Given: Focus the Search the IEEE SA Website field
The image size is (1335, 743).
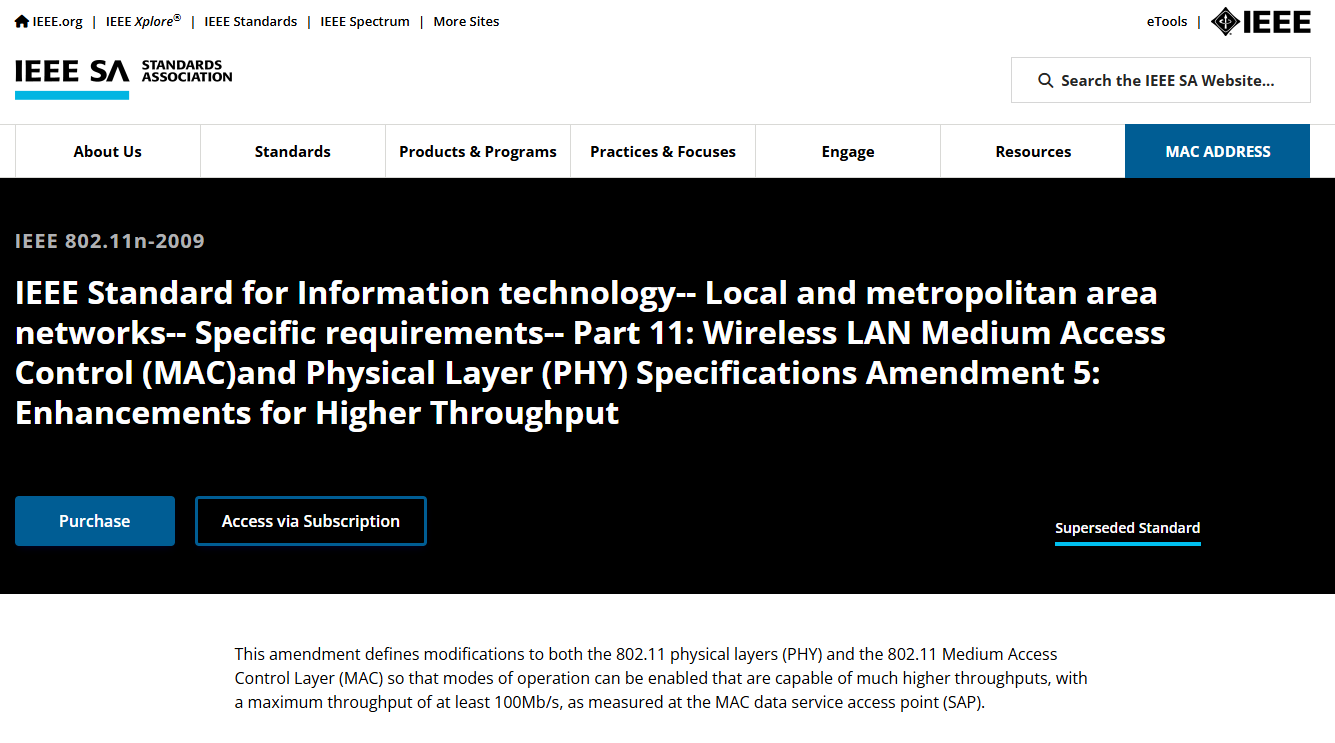Looking at the screenshot, I should pos(1160,80).
